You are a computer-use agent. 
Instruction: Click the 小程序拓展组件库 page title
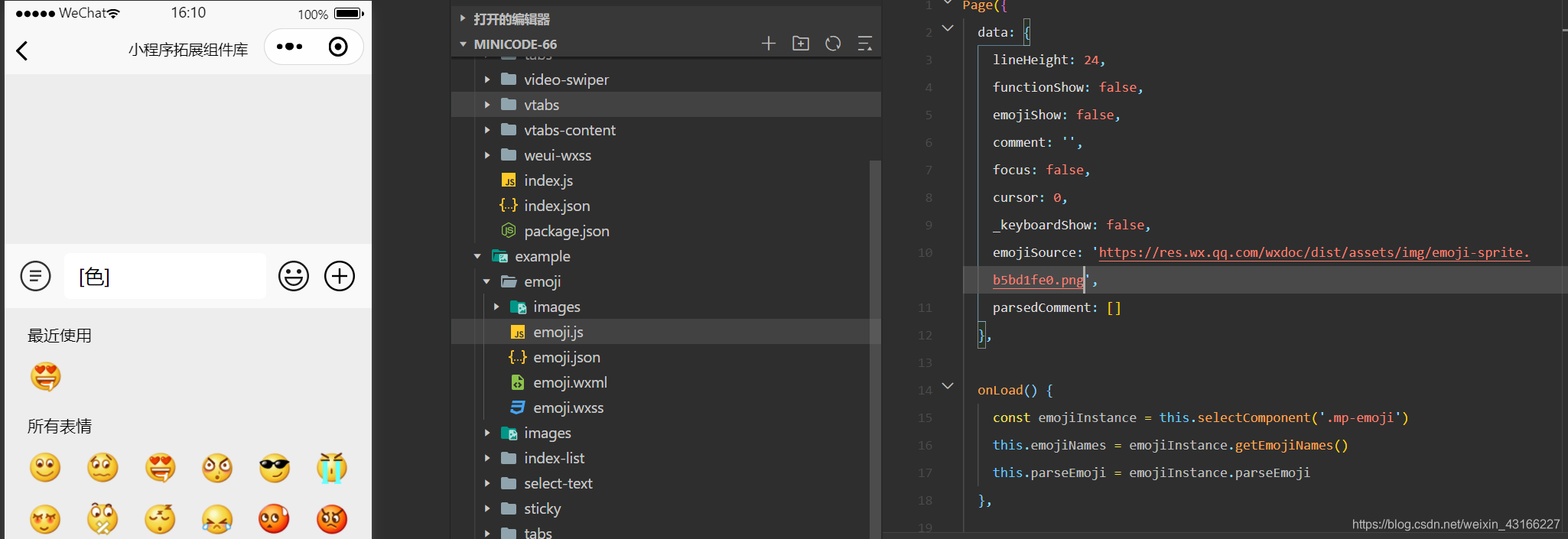pyautogui.click(x=188, y=50)
